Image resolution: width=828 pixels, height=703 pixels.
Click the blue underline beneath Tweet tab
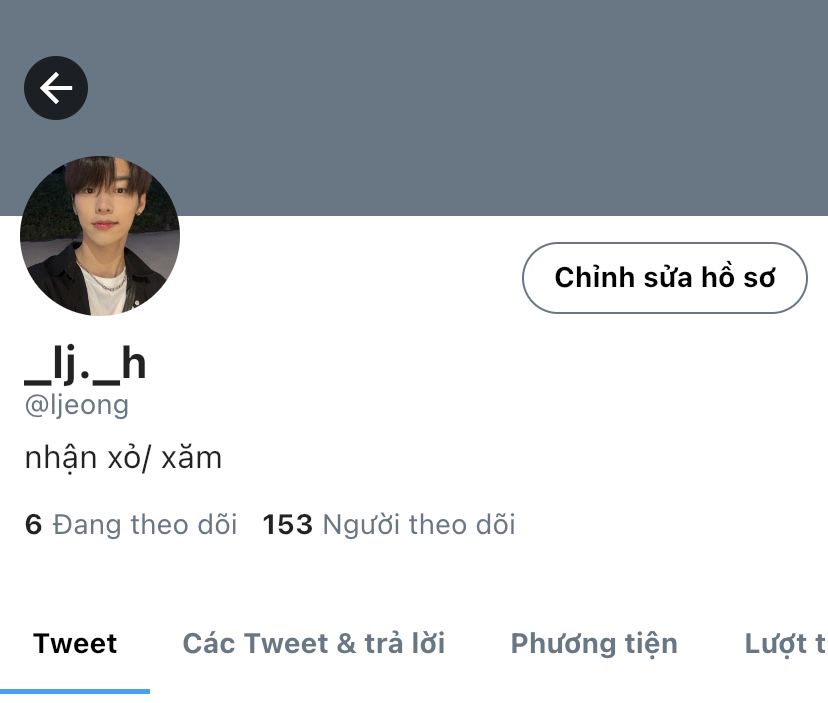coord(75,691)
